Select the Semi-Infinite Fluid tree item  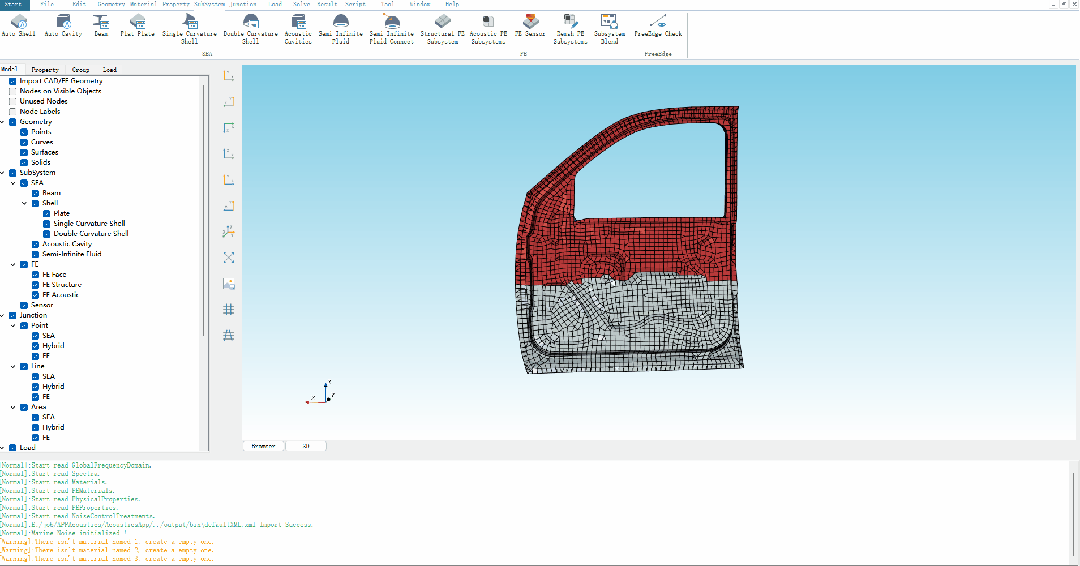coord(72,254)
